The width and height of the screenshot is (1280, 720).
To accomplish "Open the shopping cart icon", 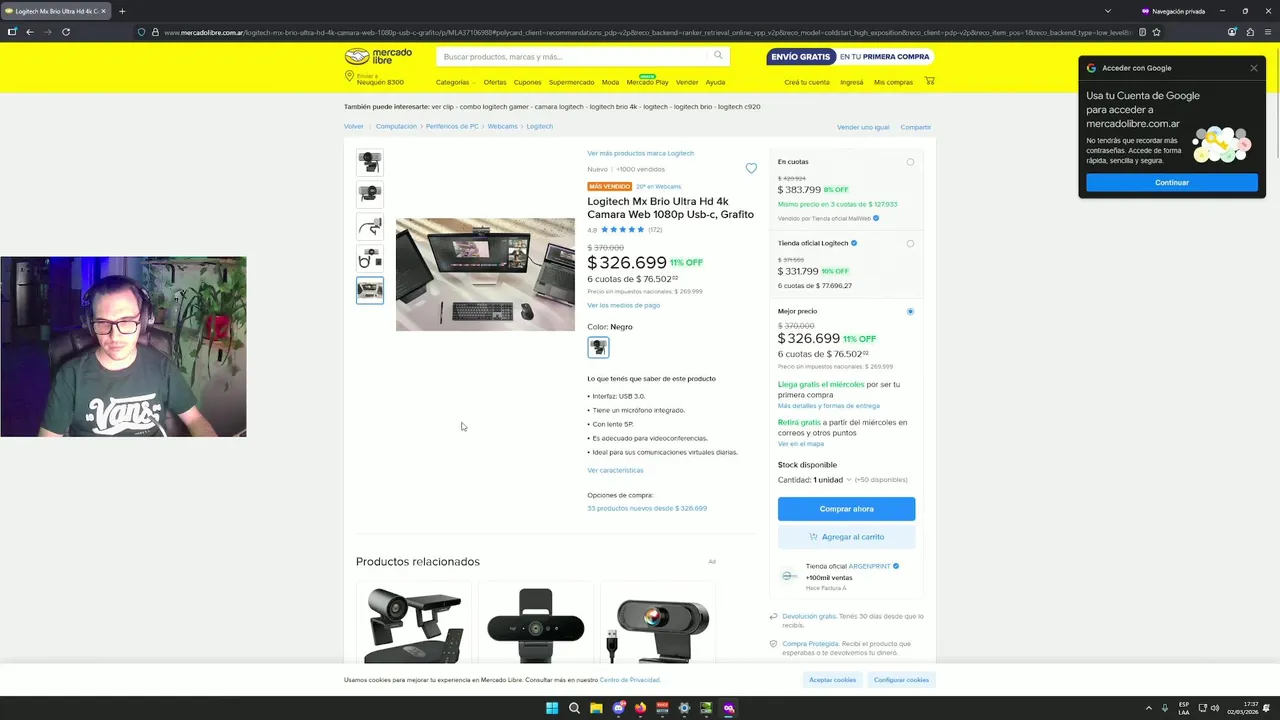I will click(929, 81).
